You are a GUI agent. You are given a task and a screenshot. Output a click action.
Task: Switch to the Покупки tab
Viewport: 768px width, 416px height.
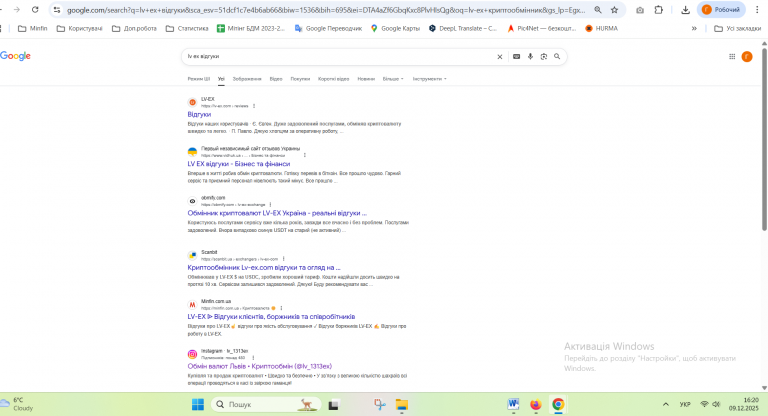(x=300, y=79)
